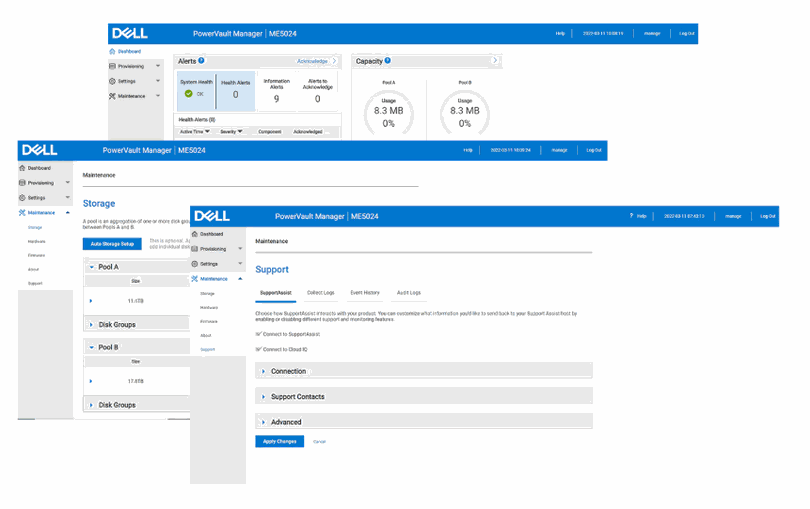Click the Auto Storage Setup button
This screenshot has width=810, height=509.
[x=112, y=244]
